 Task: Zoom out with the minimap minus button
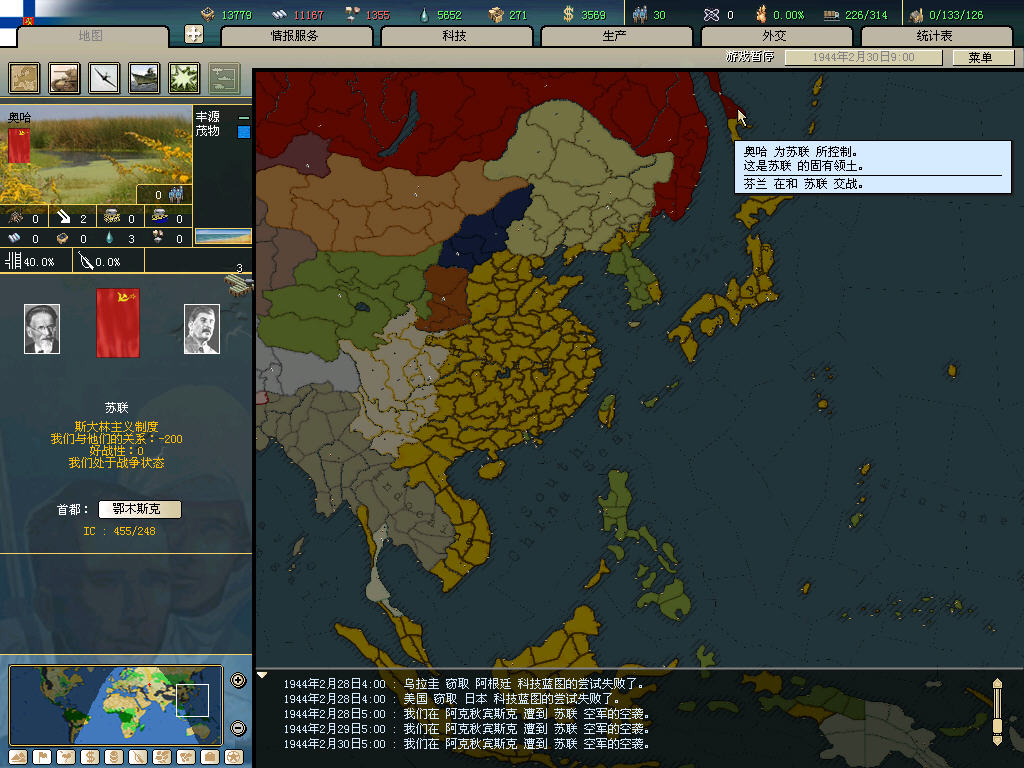pos(238,728)
